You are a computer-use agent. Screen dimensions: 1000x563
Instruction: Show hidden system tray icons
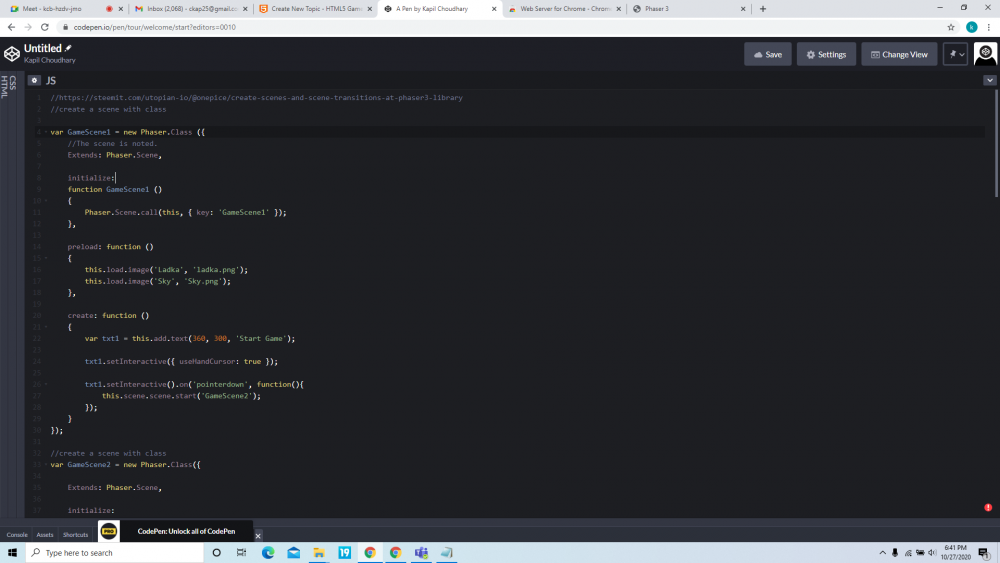pos(883,553)
